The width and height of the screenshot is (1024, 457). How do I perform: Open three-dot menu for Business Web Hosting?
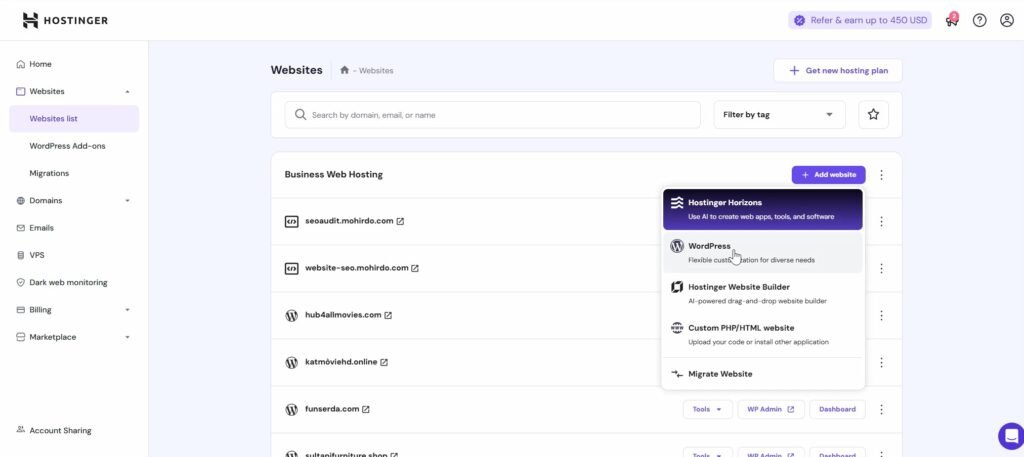pos(881,175)
